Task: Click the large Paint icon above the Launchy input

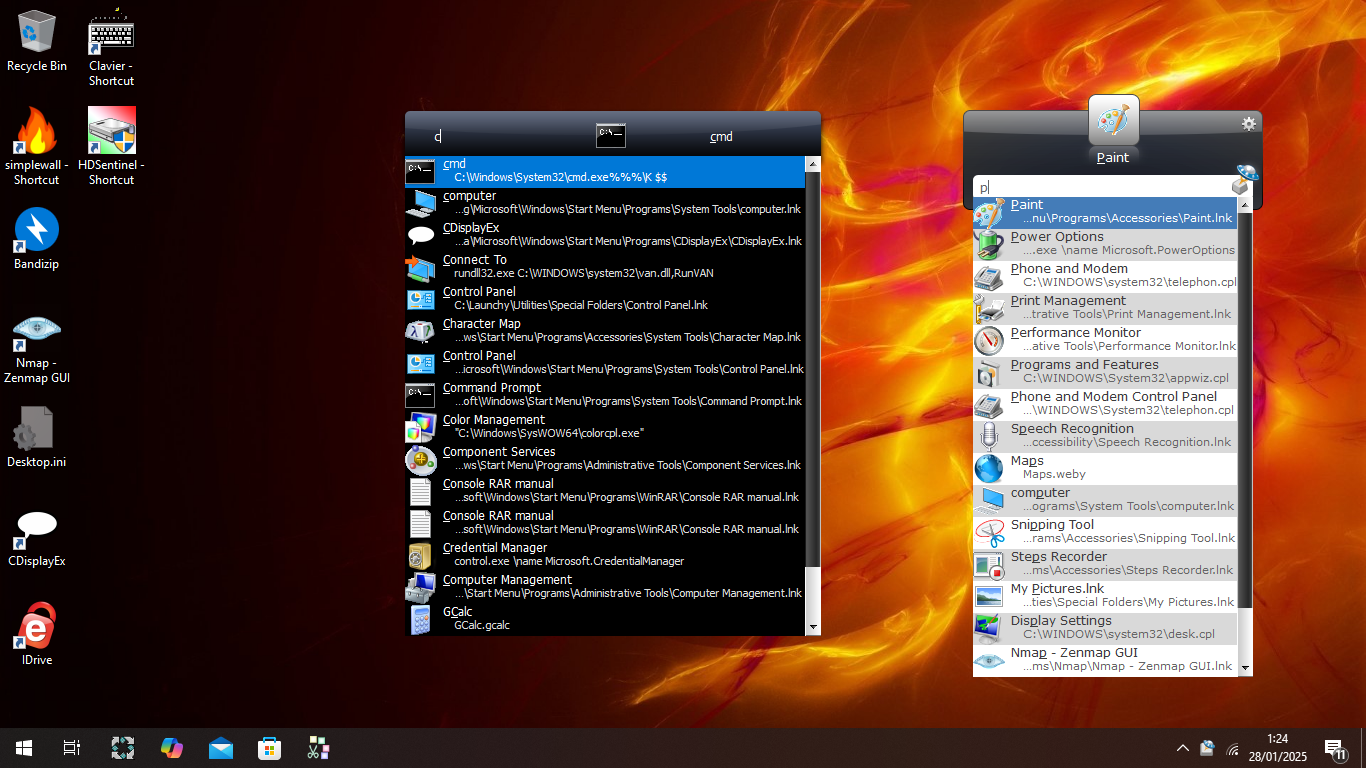Action: coord(1113,120)
